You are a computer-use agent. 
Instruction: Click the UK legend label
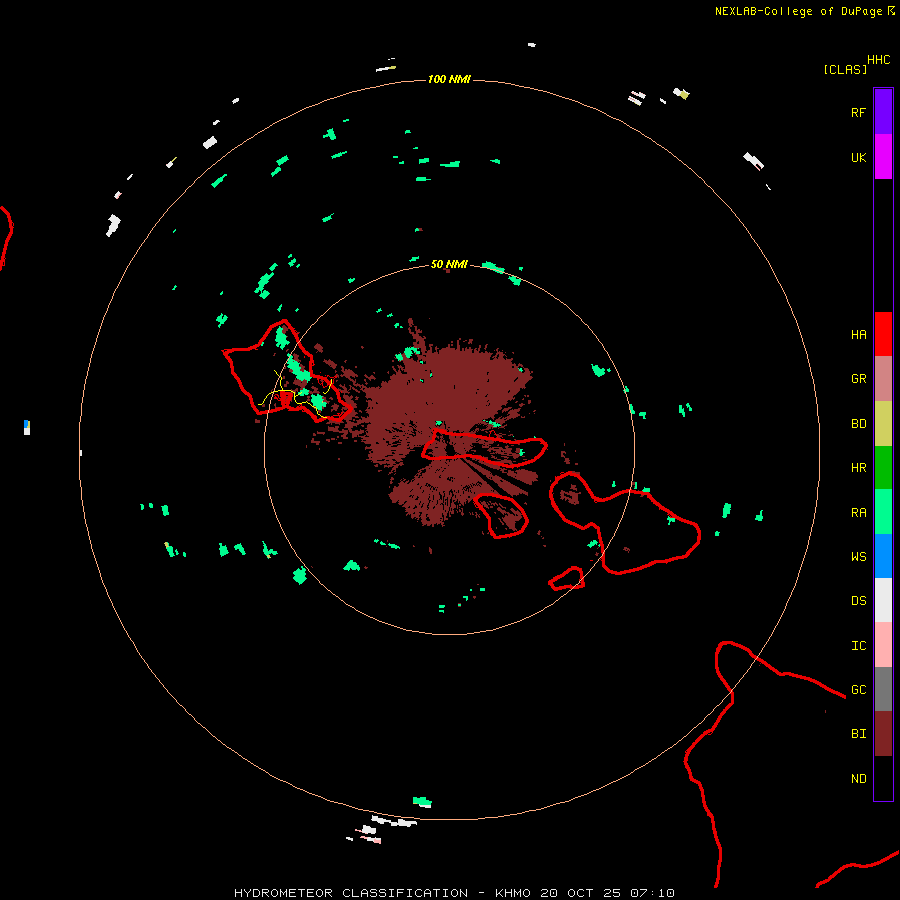pos(858,157)
